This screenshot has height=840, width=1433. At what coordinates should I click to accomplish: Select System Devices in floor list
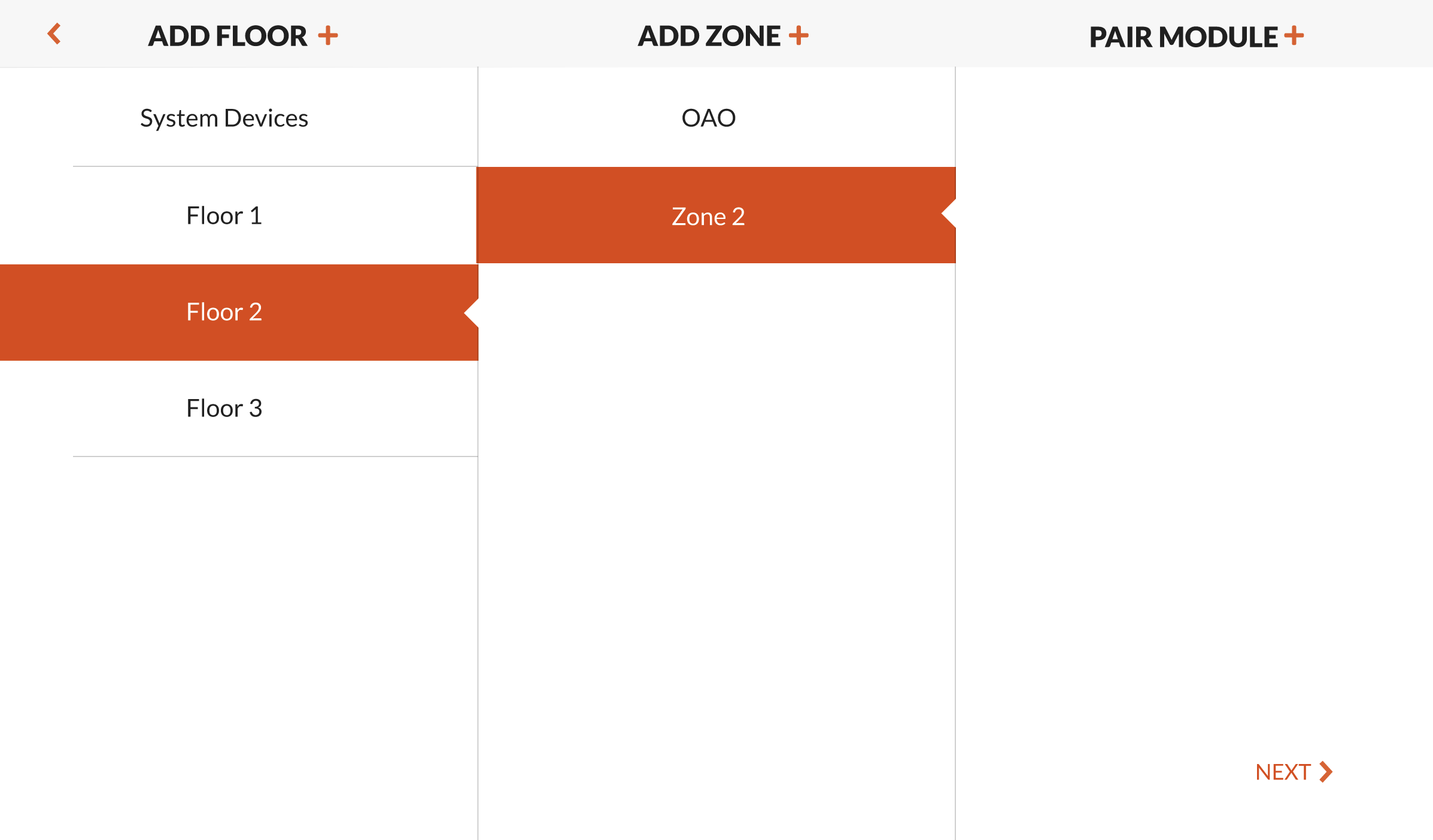point(239,117)
